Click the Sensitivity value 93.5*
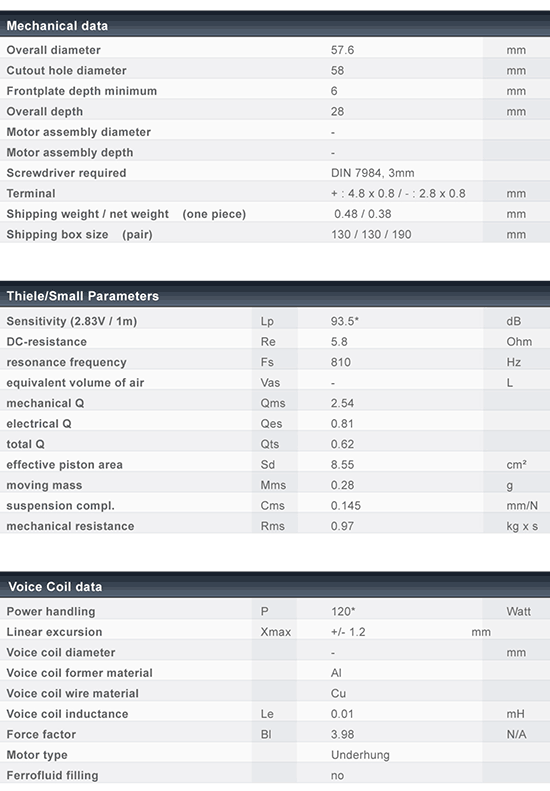 tap(345, 321)
